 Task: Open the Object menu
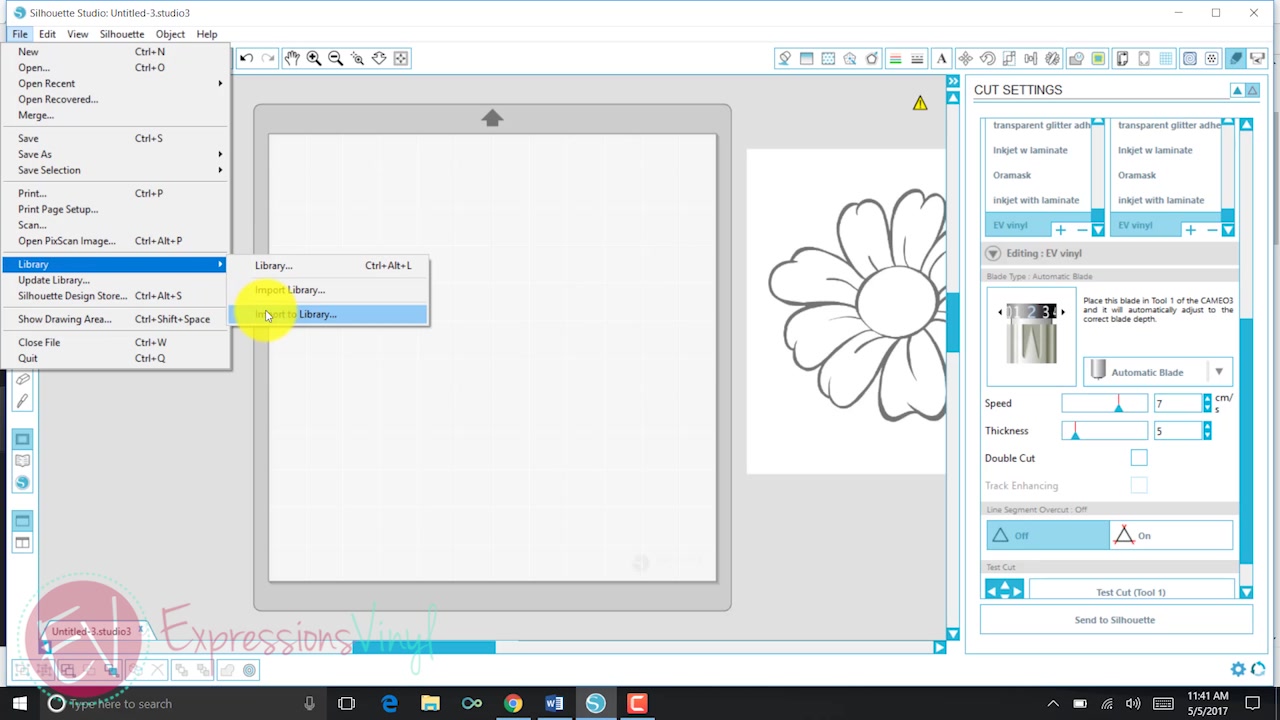point(170,34)
